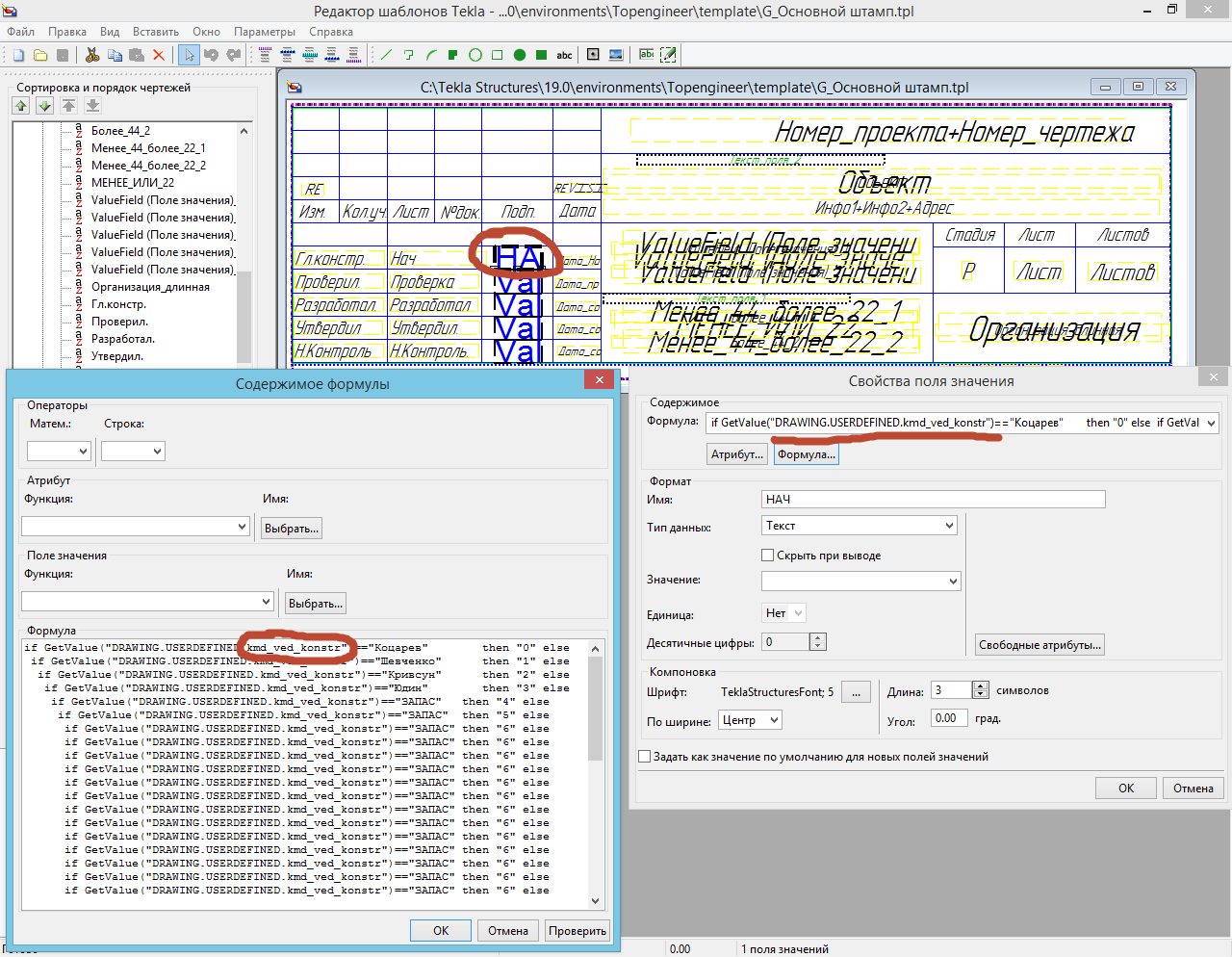This screenshot has width=1232, height=957.
Task: Increase the 'Длина' spinner value
Action: pos(980,686)
